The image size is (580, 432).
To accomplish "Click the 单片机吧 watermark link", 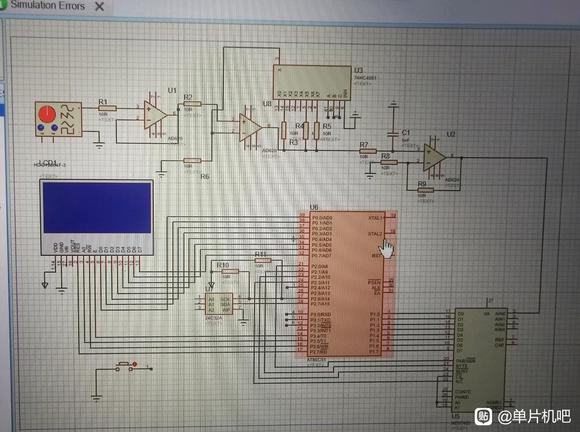I will [x=534, y=417].
